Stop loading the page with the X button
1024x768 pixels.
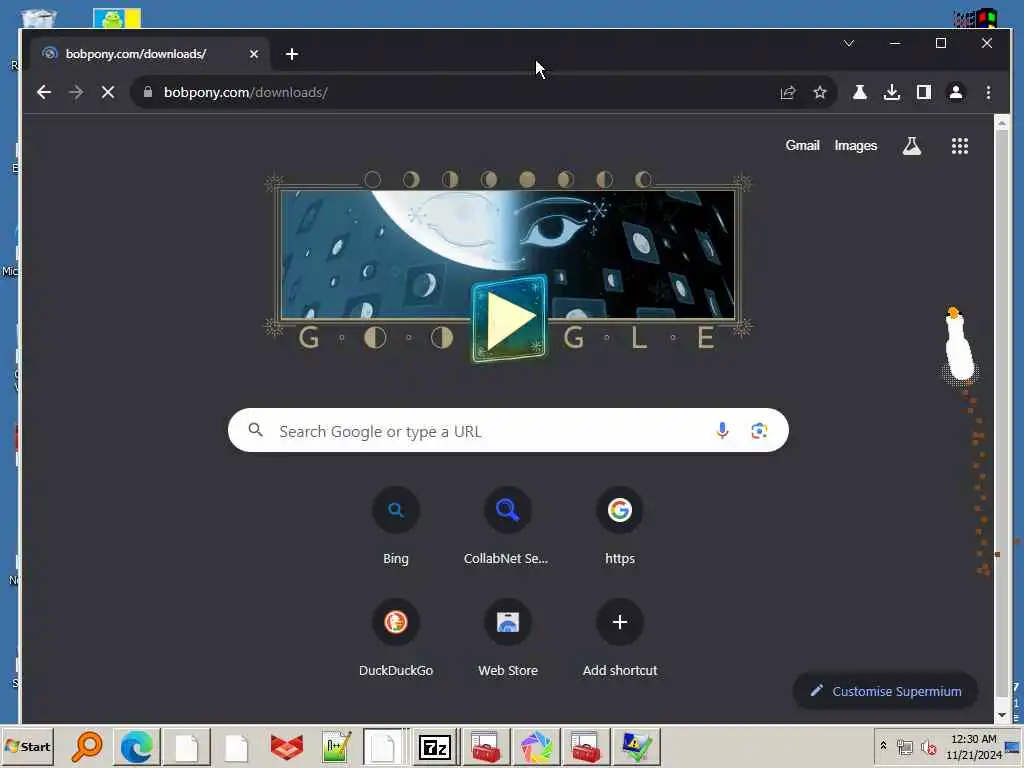tap(108, 92)
